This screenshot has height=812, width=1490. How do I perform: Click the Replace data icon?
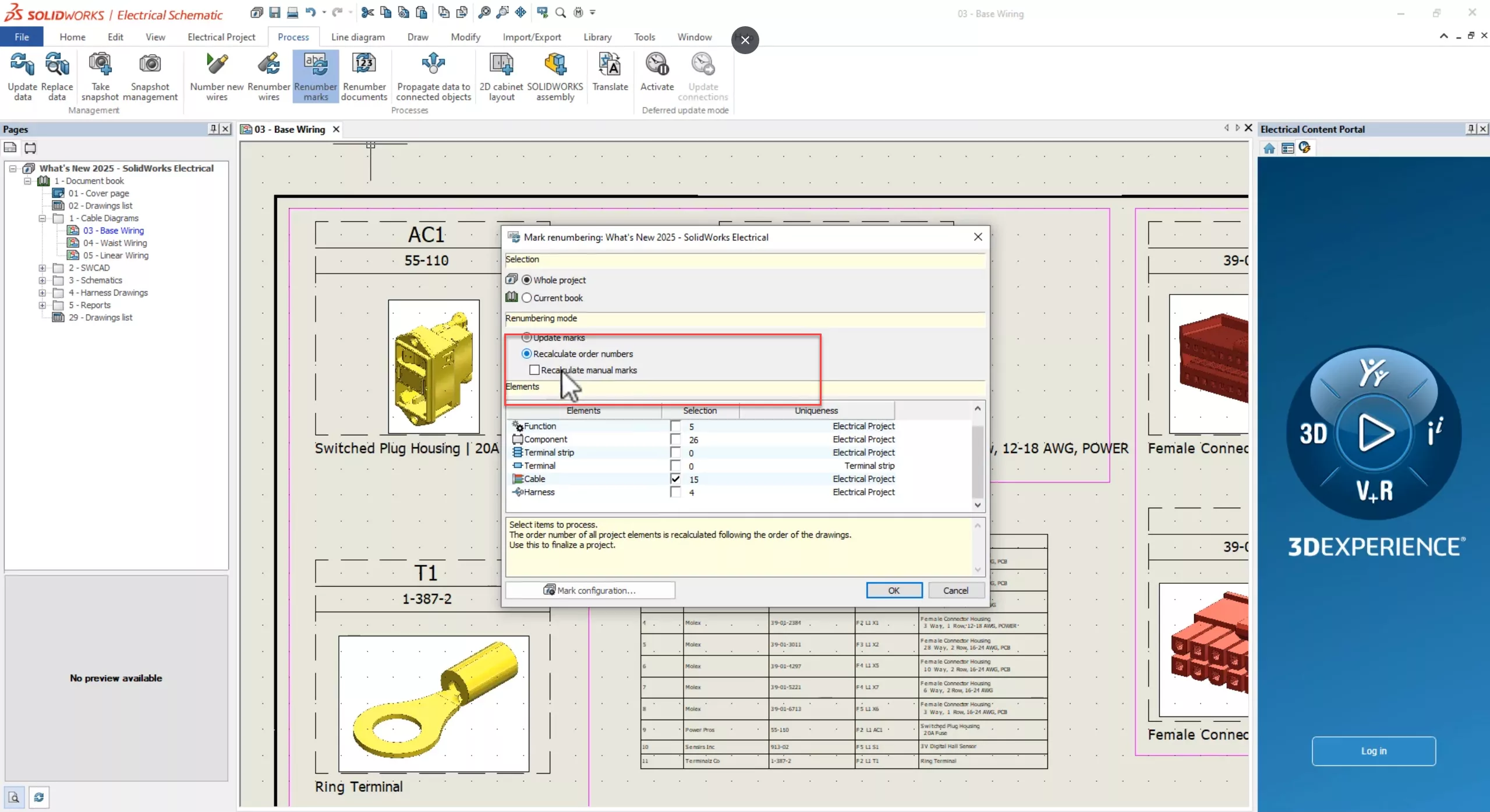coord(56,76)
